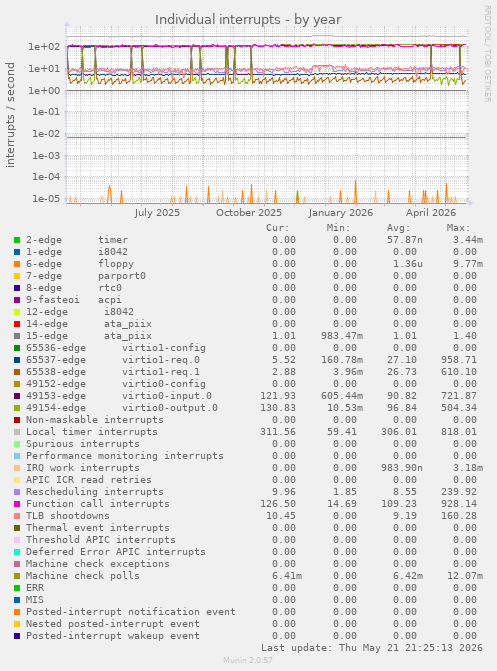Click the orange floppy legend swatch
The width and height of the screenshot is (497, 671).
click(17, 264)
